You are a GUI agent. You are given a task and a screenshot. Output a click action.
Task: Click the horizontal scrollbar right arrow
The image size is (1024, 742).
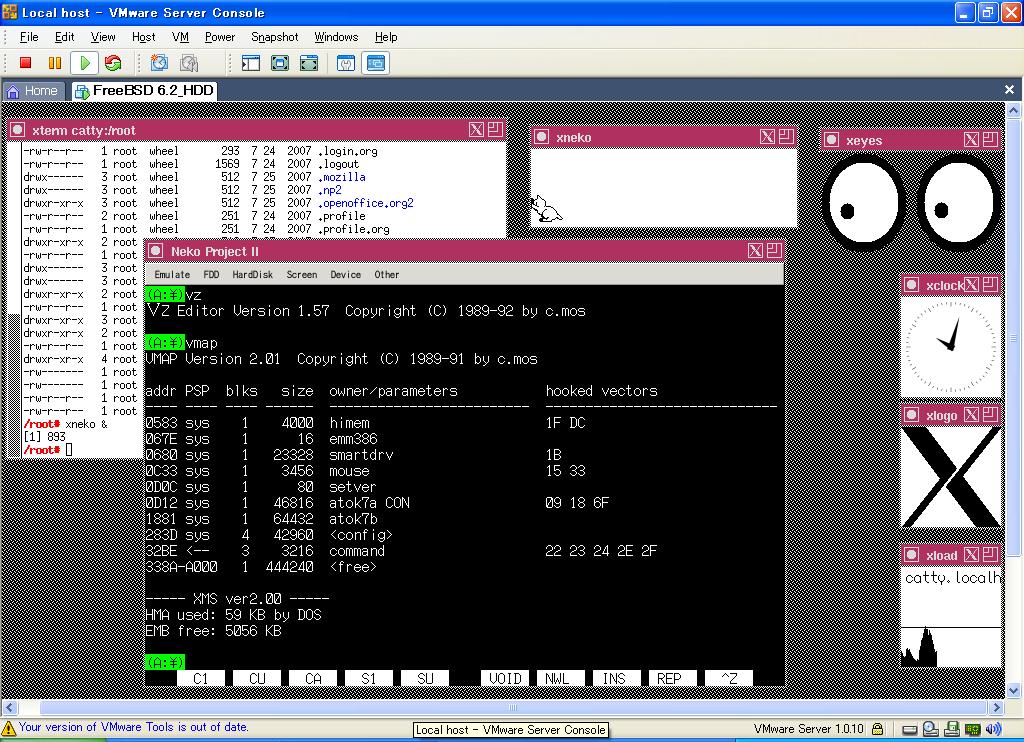coord(996,707)
